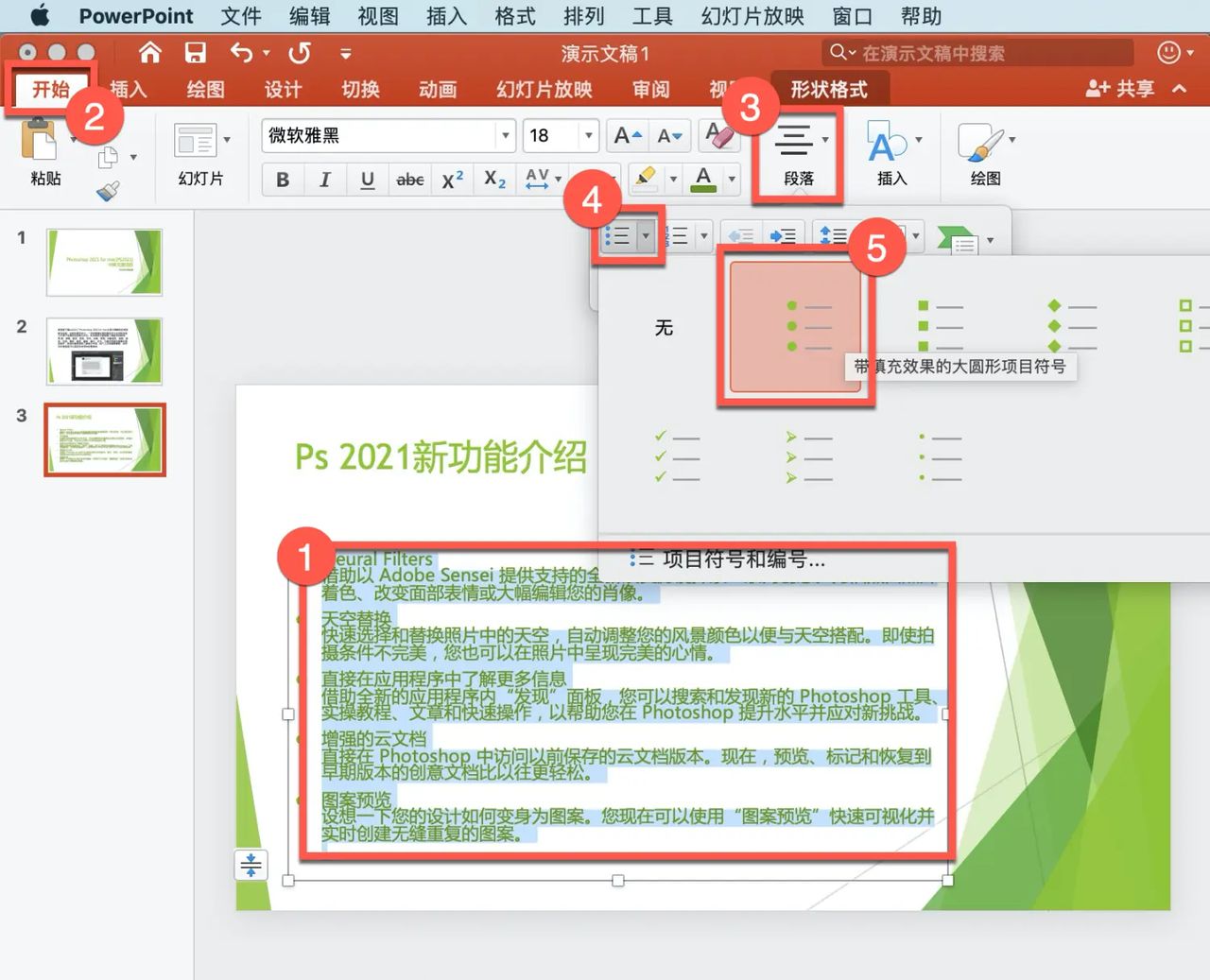1210x980 pixels.
Task: Select the small dot bullet style
Action: [x=941, y=457]
